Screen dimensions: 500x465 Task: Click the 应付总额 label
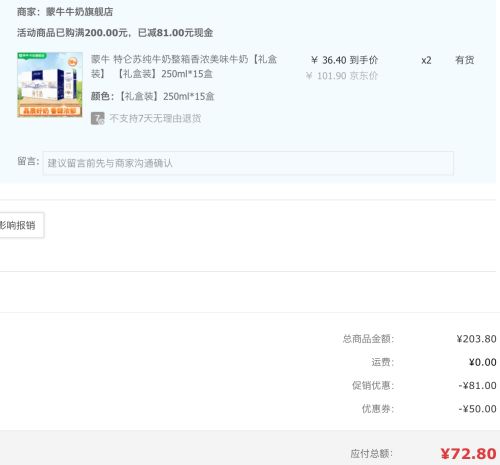point(372,454)
